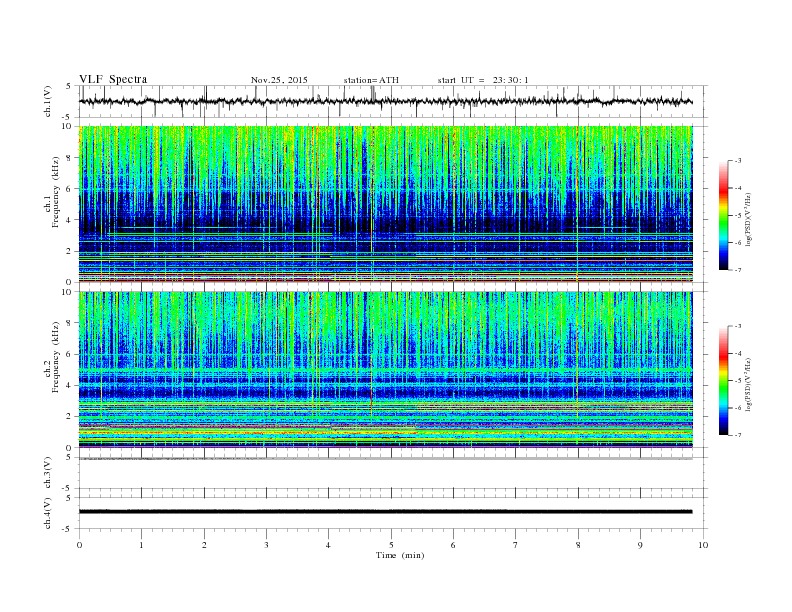Click the 'Time (min)' x-axis label
The width and height of the screenshot is (792, 612).
pyautogui.click(x=400, y=555)
